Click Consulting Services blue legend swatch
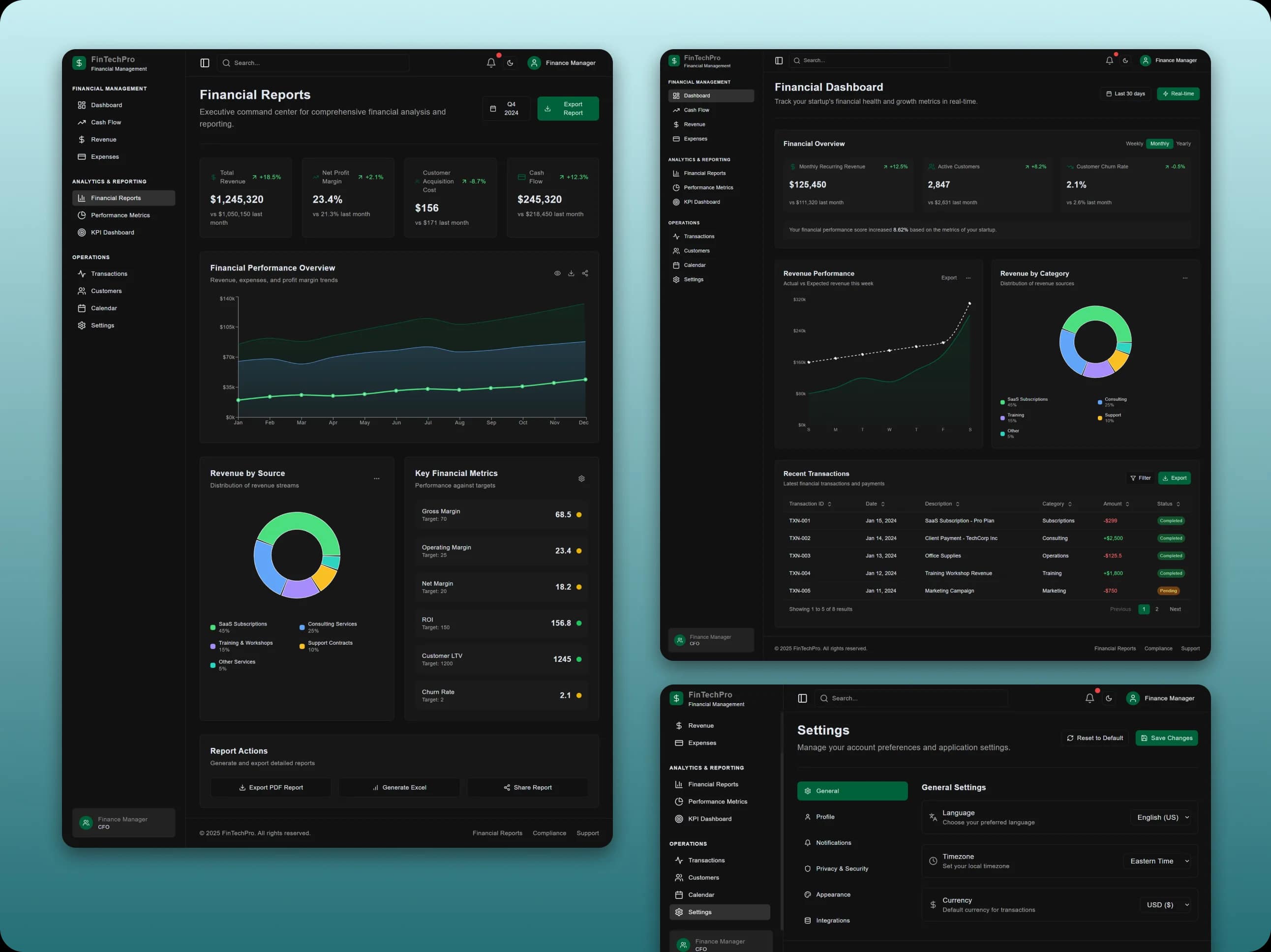The height and width of the screenshot is (952, 1271). pos(302,627)
